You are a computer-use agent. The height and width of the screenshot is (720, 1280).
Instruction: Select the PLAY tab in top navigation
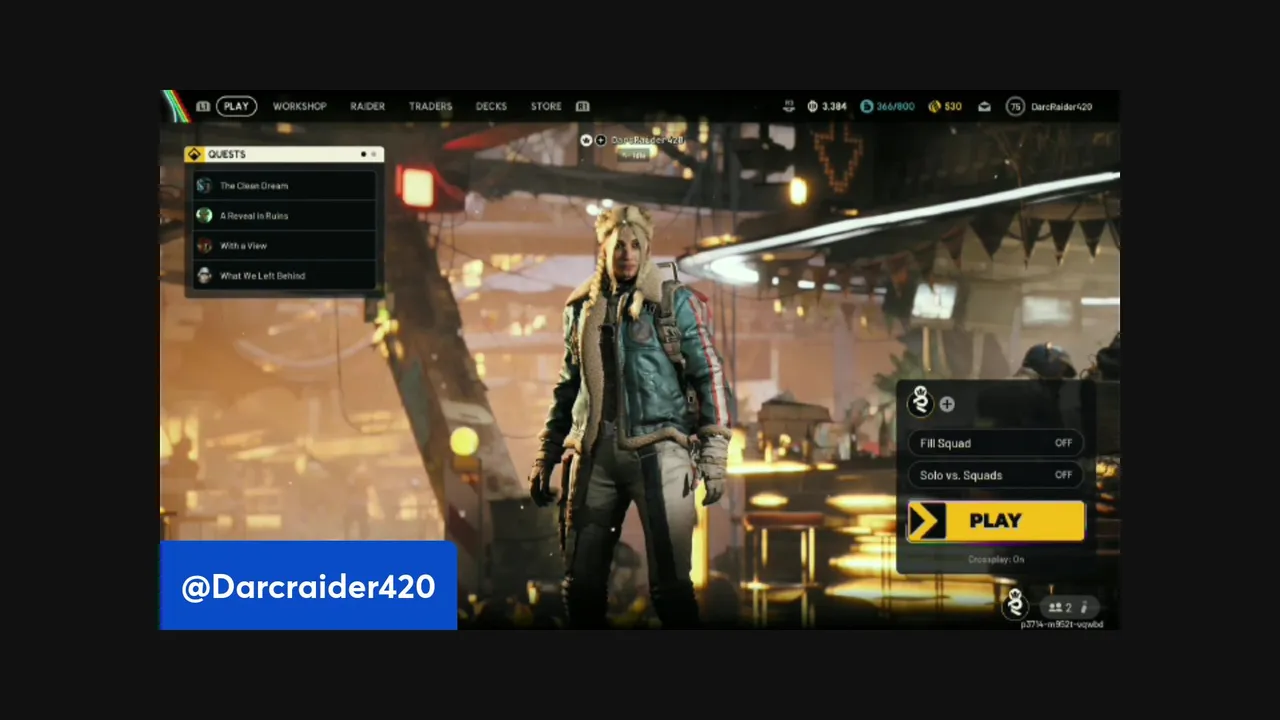(x=236, y=106)
